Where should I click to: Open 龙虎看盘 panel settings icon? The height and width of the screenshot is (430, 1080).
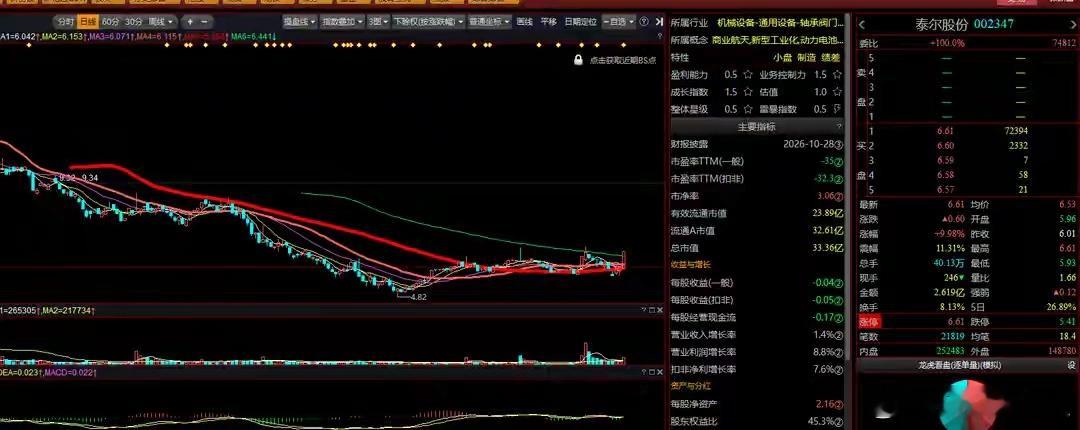(1072, 365)
